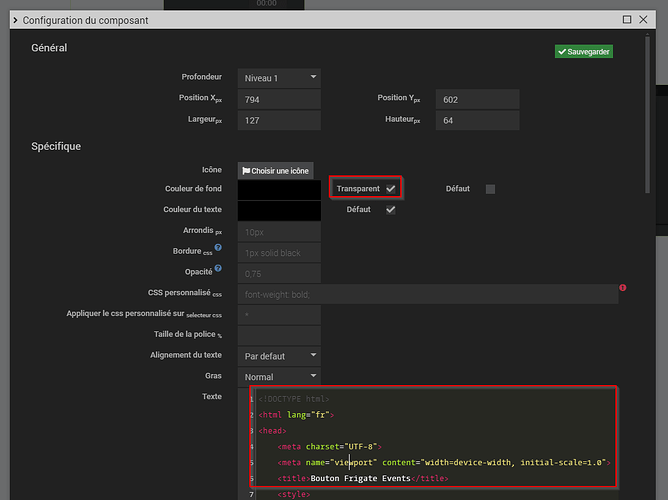Click the CSS personnalisé text field

(428, 294)
